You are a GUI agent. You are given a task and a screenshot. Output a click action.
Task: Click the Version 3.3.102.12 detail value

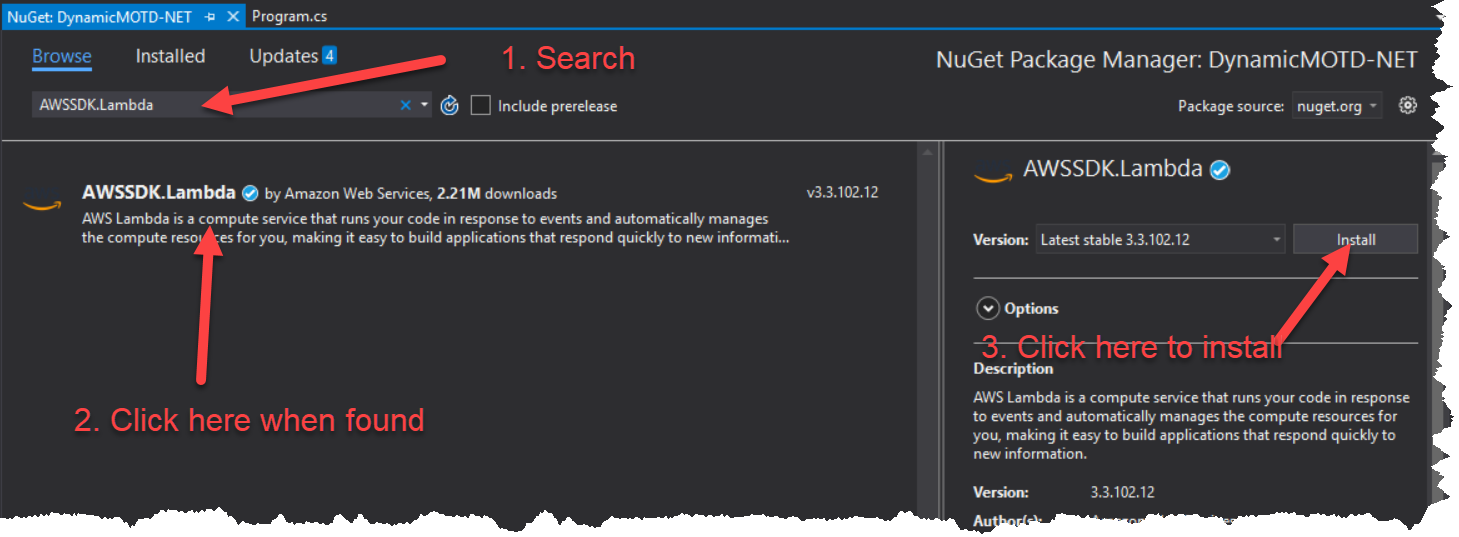(1122, 492)
